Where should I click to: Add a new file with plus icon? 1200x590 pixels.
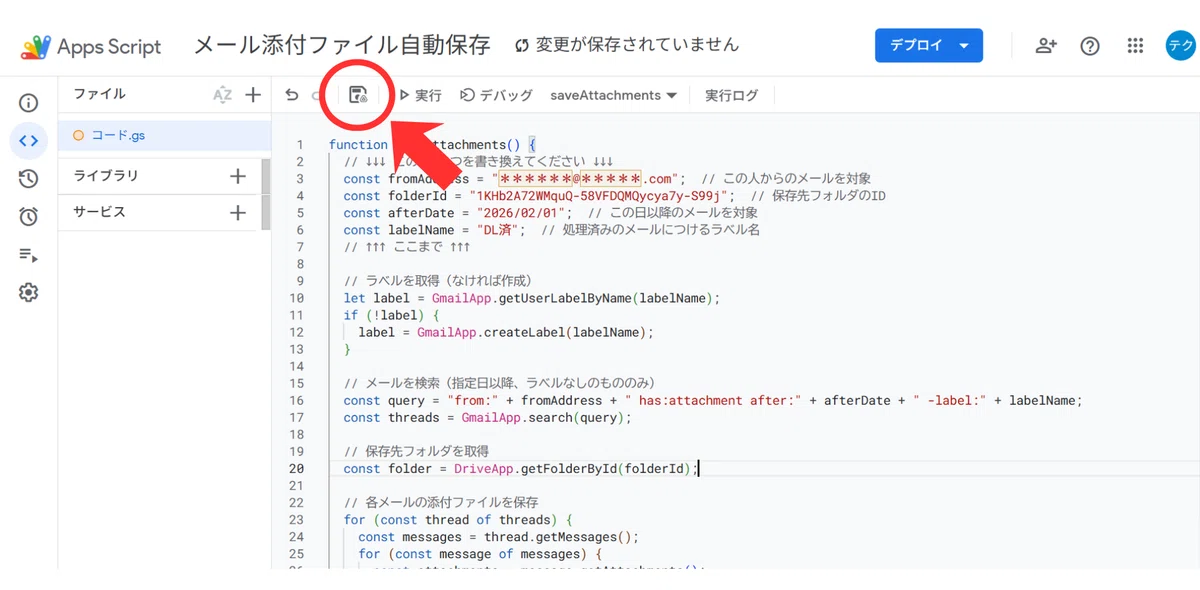[x=253, y=95]
